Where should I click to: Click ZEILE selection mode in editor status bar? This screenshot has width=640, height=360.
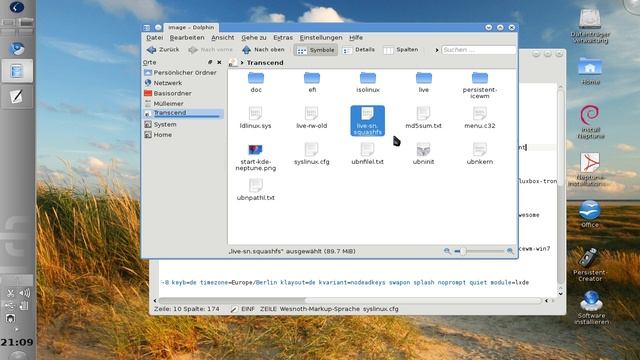point(268,309)
